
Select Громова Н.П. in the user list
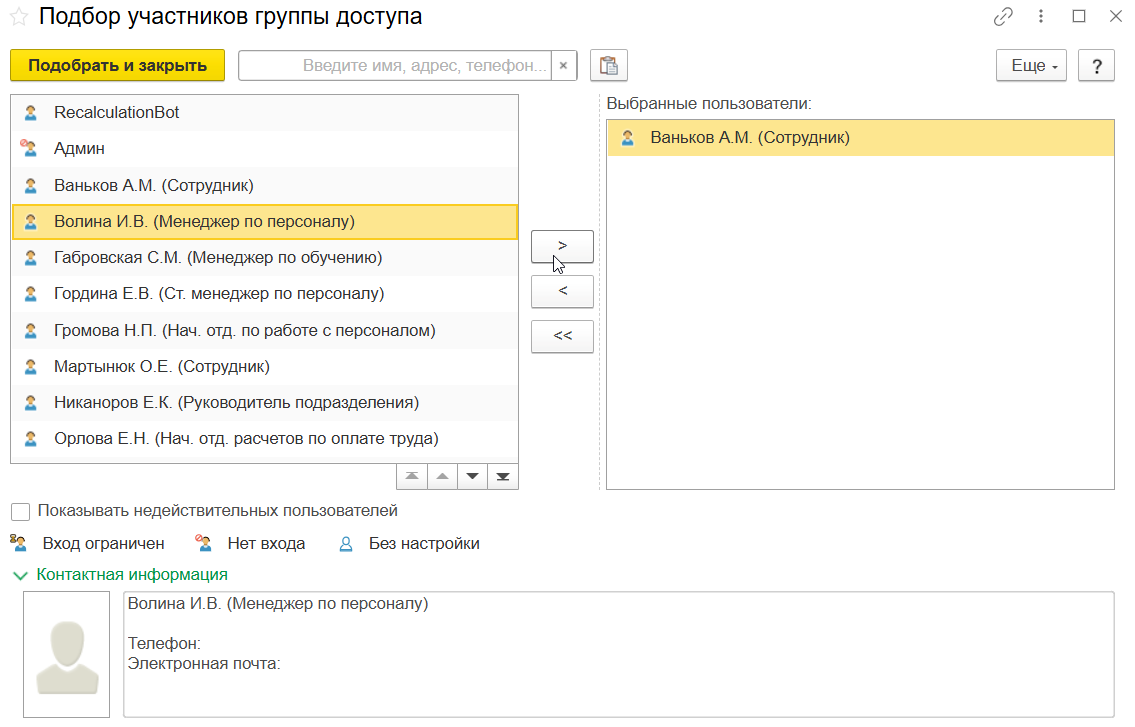tap(244, 330)
